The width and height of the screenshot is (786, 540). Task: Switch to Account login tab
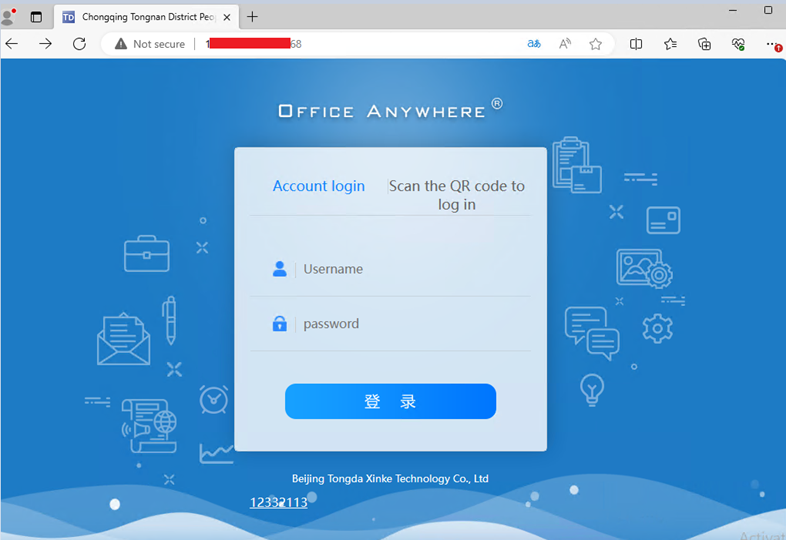coord(318,186)
